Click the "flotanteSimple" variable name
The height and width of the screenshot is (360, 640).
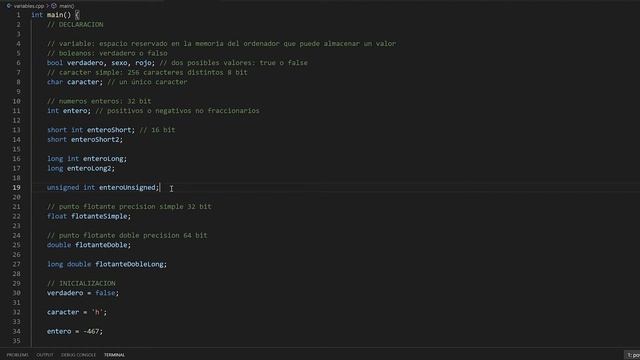[x=99, y=216]
